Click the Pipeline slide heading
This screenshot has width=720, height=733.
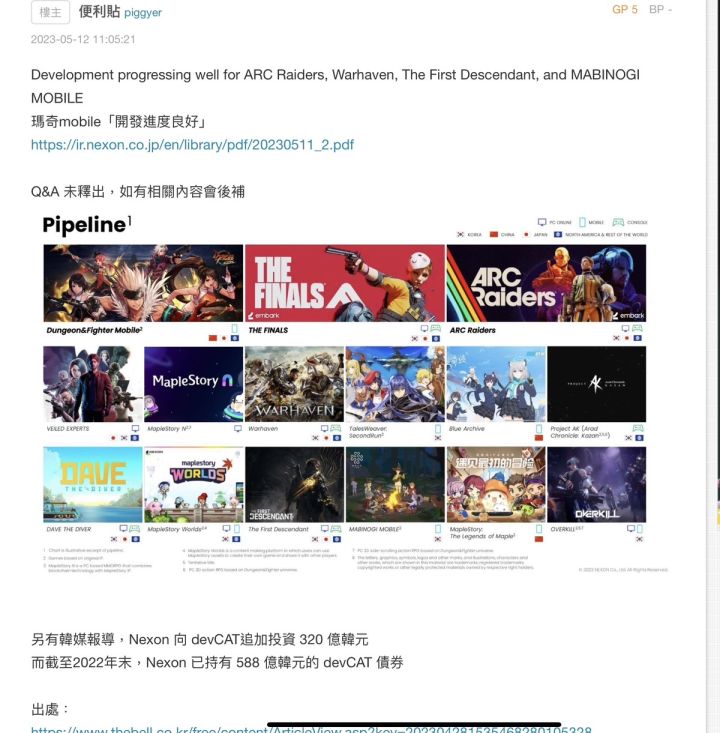(x=87, y=224)
